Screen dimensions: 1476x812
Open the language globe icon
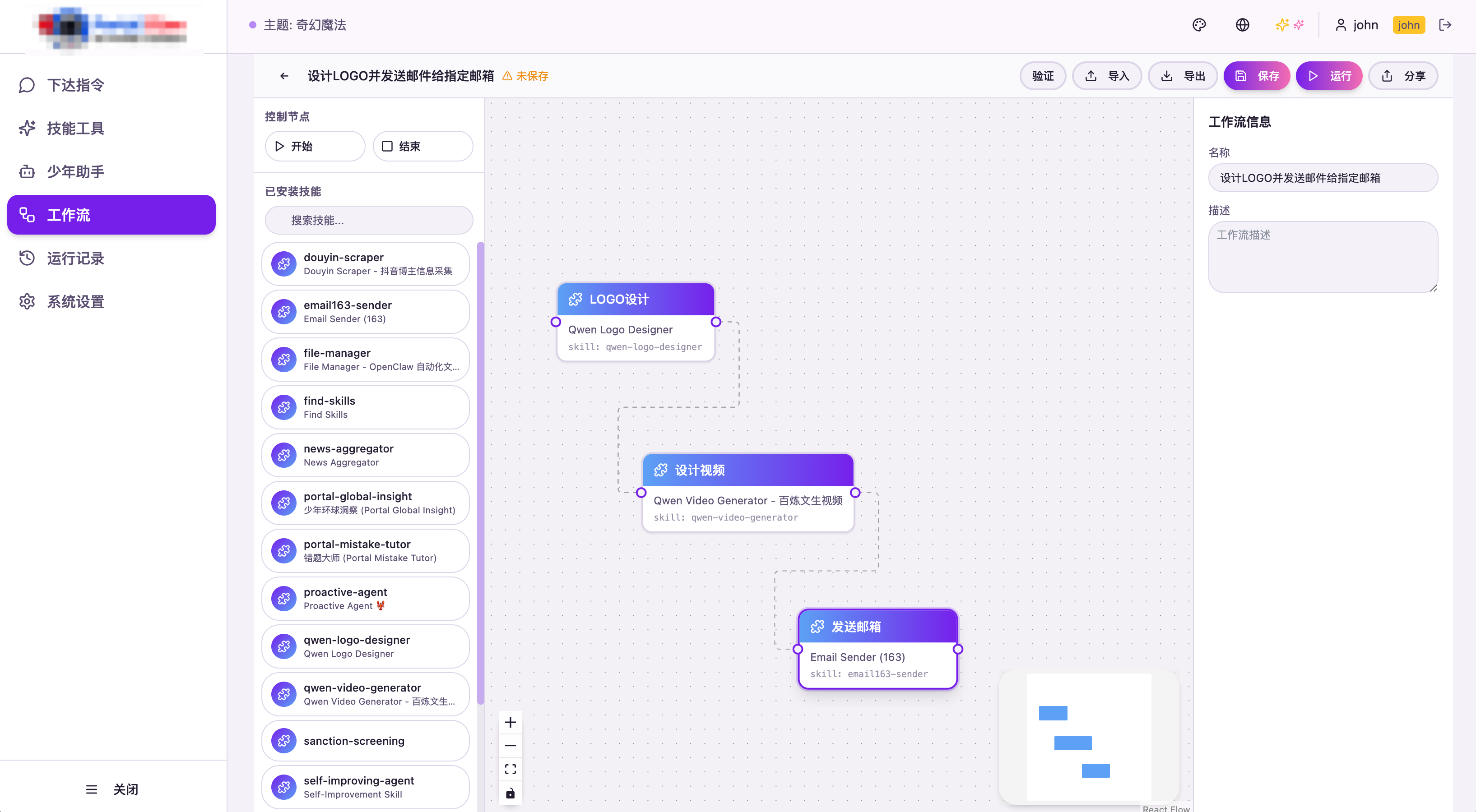[x=1242, y=25]
